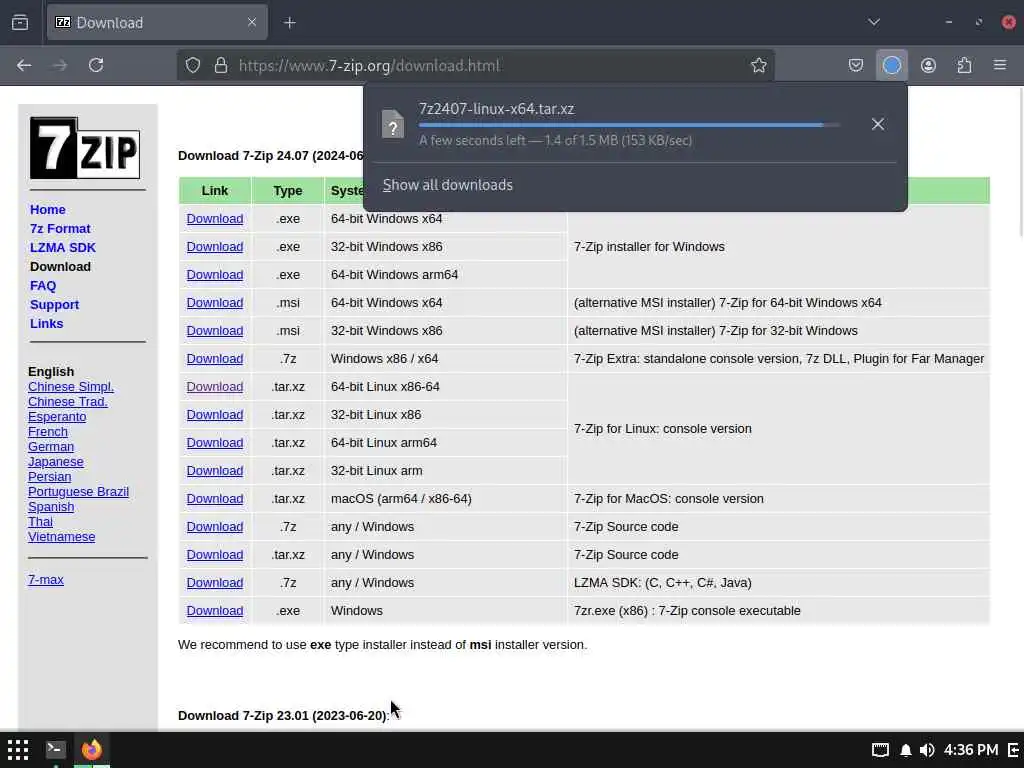This screenshot has width=1024, height=768.
Task: Open the Links page
Action: click(x=46, y=323)
